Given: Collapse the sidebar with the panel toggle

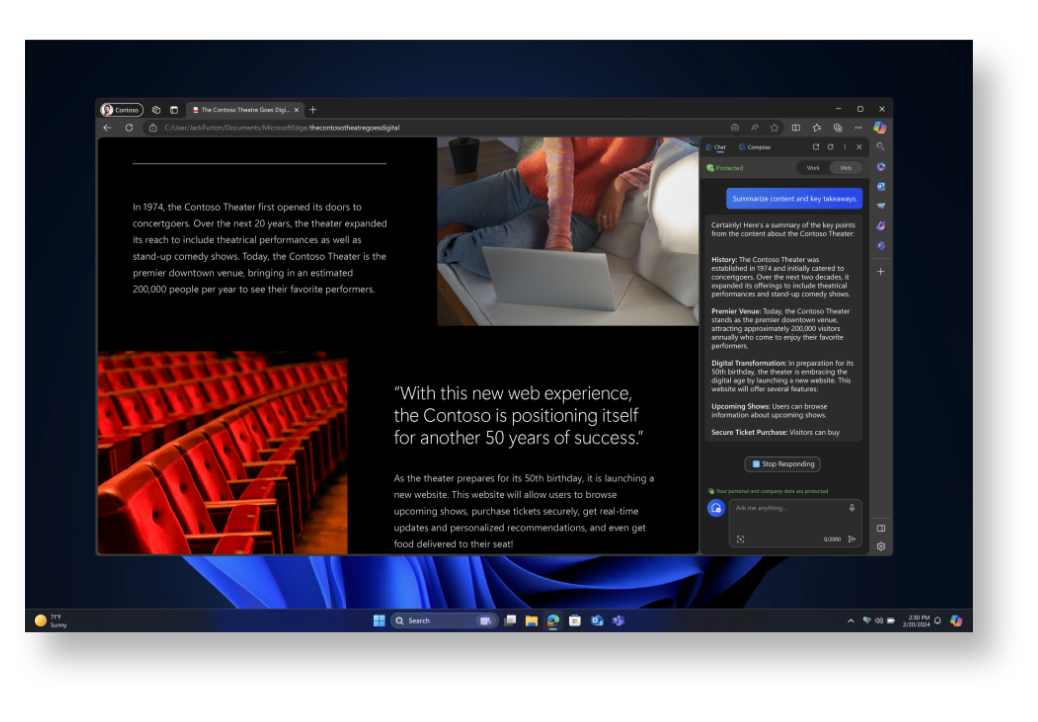Looking at the screenshot, I should coord(881,527).
